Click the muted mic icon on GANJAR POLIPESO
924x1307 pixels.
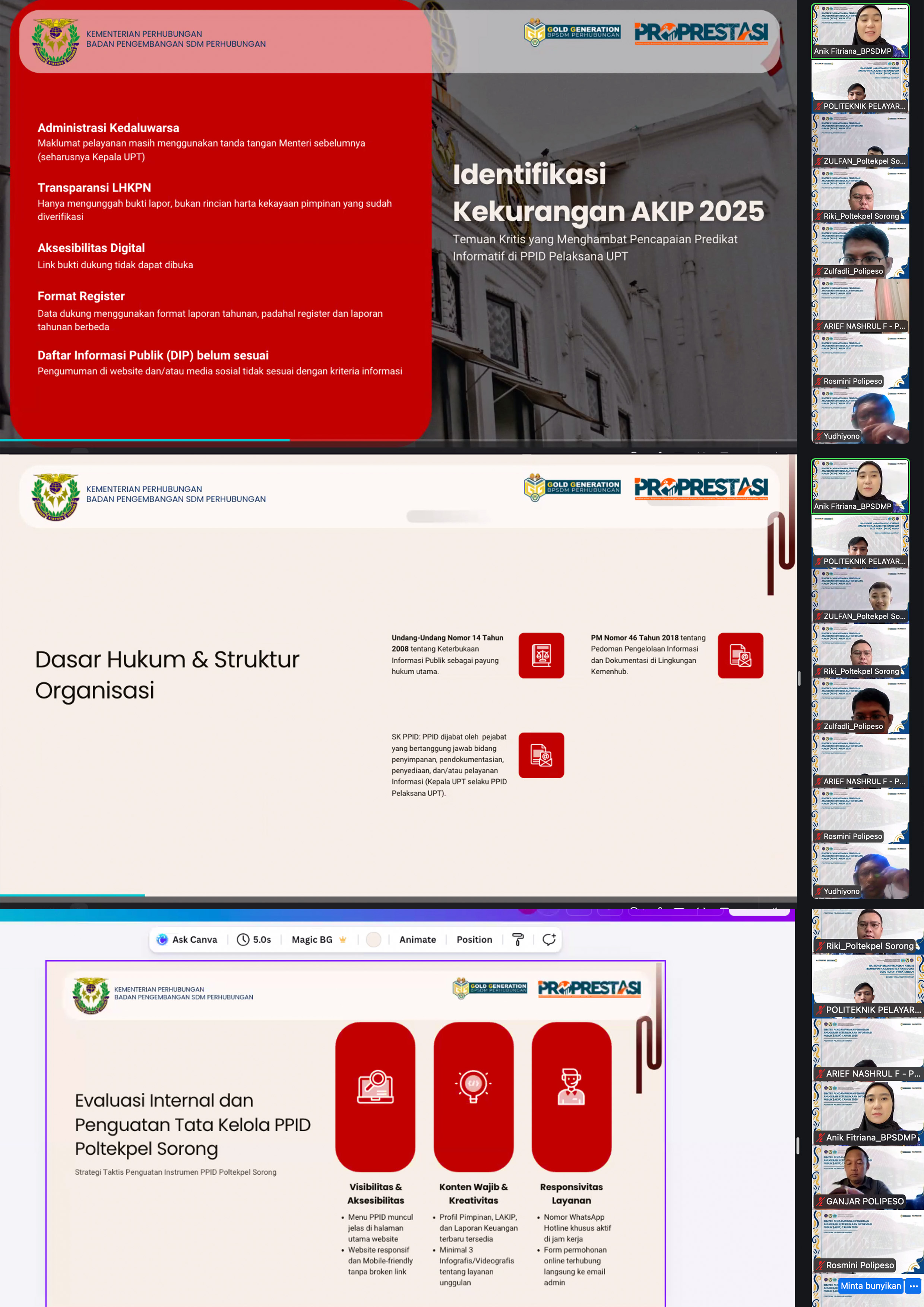820,1201
